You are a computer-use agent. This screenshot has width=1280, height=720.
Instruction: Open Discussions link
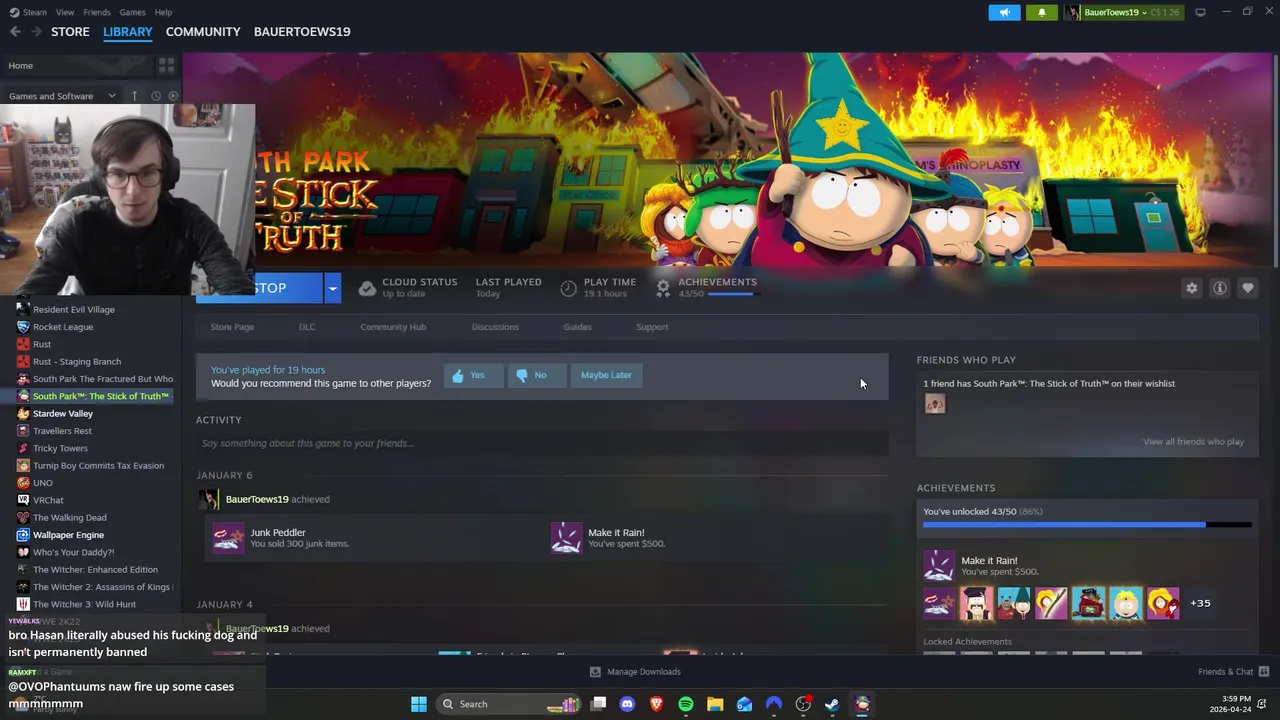tap(495, 327)
